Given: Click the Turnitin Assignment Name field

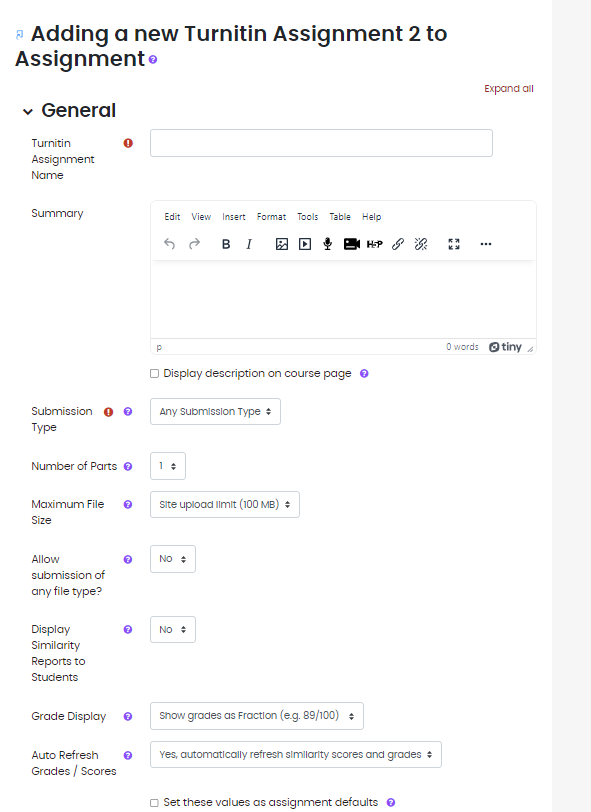Looking at the screenshot, I should point(320,142).
